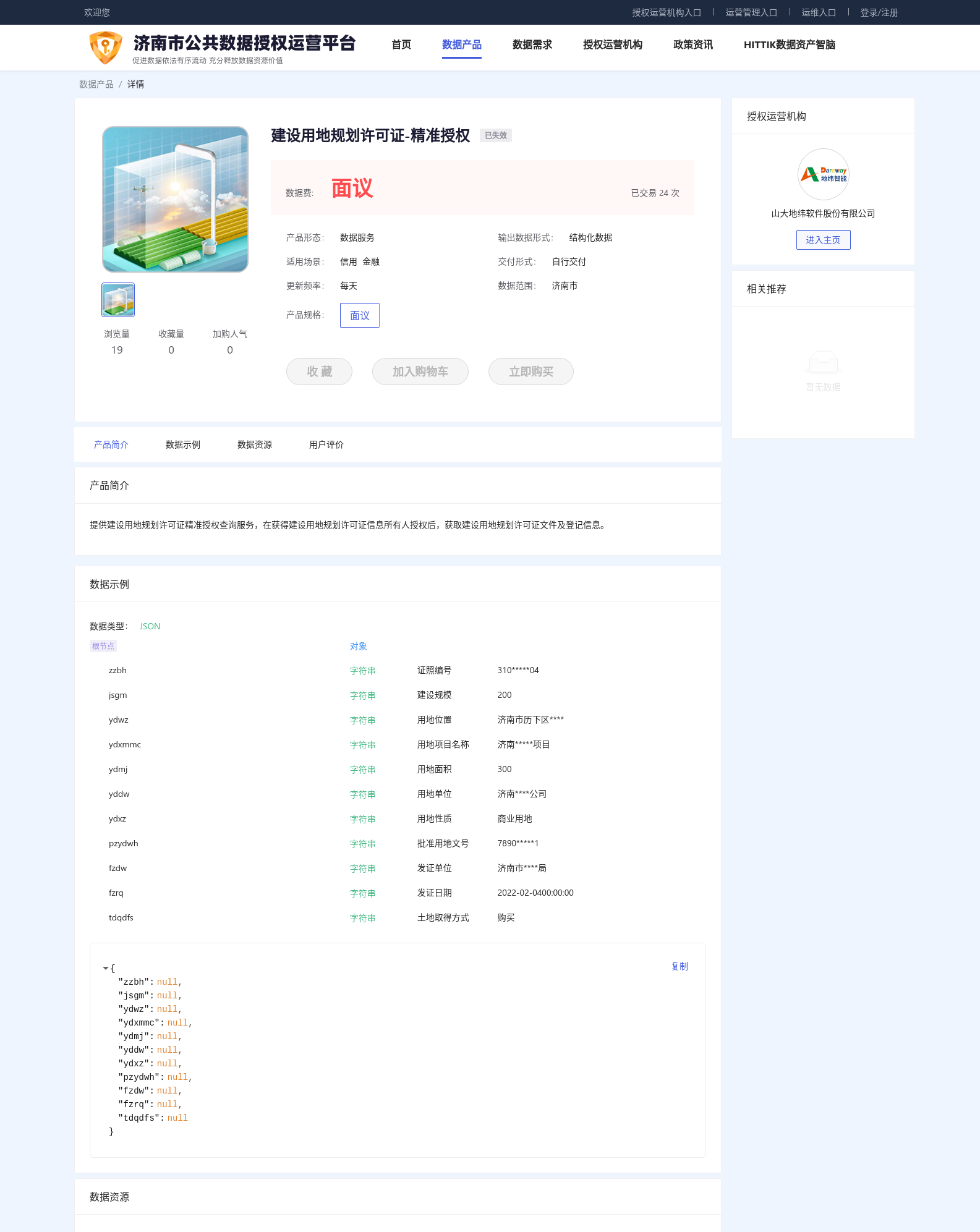
Task: Select the small product thumbnail
Action: pyautogui.click(x=117, y=300)
